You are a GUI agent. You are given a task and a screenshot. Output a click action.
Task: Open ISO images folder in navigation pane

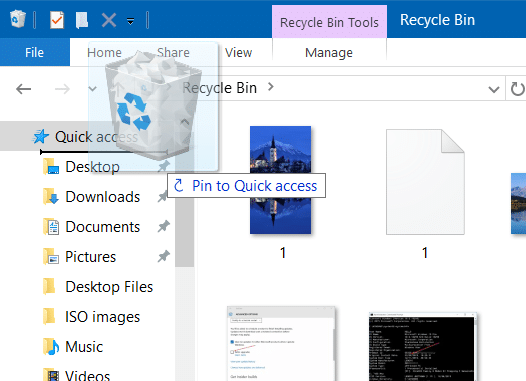pyautogui.click(x=102, y=317)
